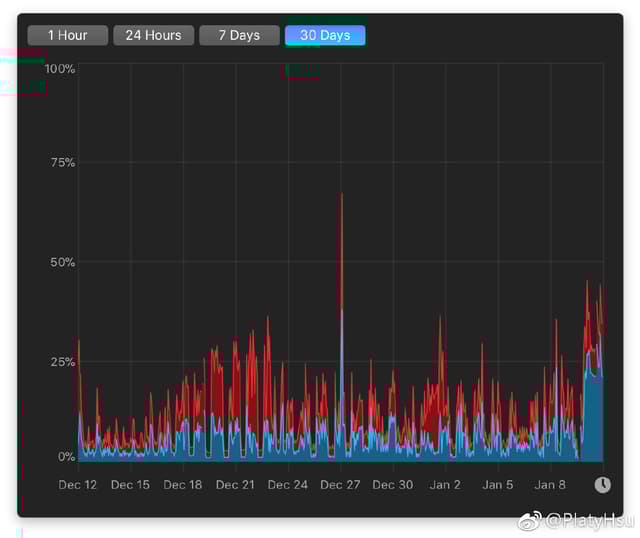Show the 7 Days graph
This screenshot has height=538, width=640.
[x=239, y=35]
